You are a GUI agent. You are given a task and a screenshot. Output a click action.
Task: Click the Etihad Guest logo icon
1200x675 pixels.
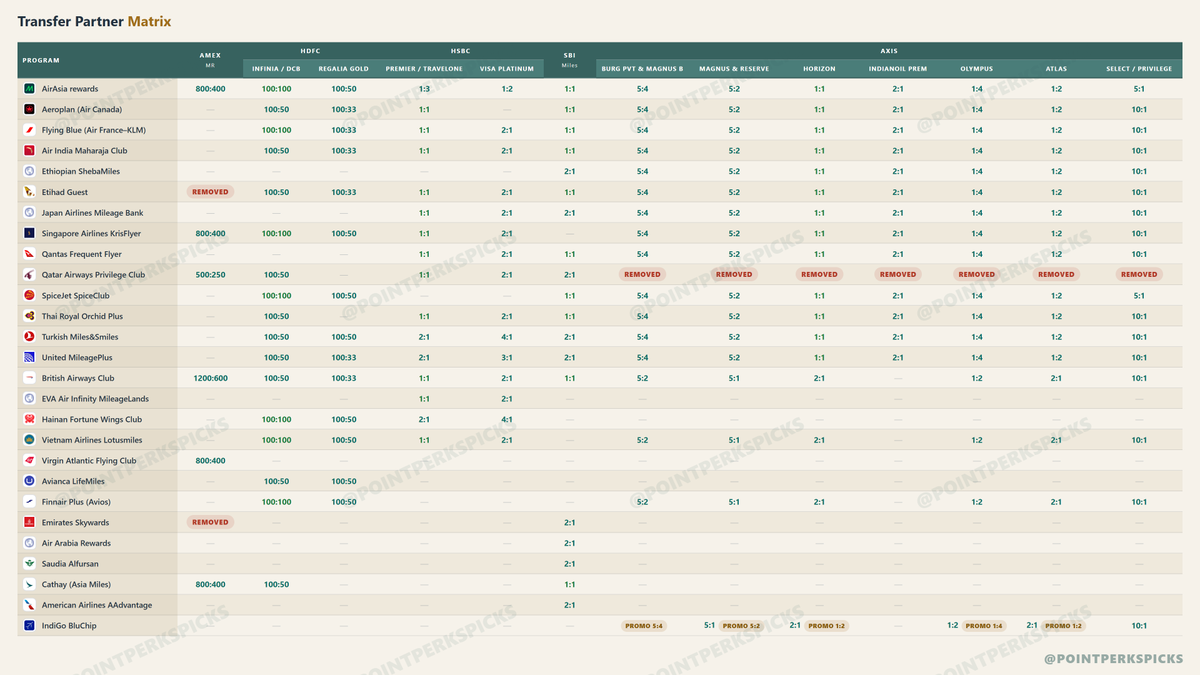pos(30,192)
